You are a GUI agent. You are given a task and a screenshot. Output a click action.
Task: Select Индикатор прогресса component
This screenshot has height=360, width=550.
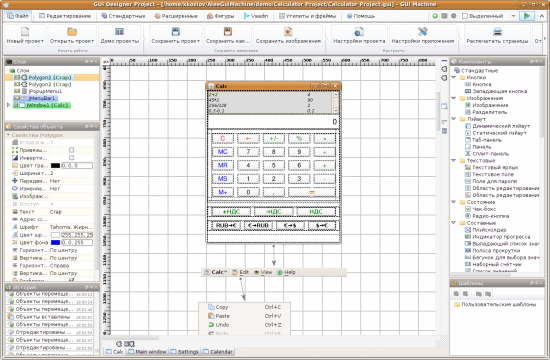click(x=501, y=237)
